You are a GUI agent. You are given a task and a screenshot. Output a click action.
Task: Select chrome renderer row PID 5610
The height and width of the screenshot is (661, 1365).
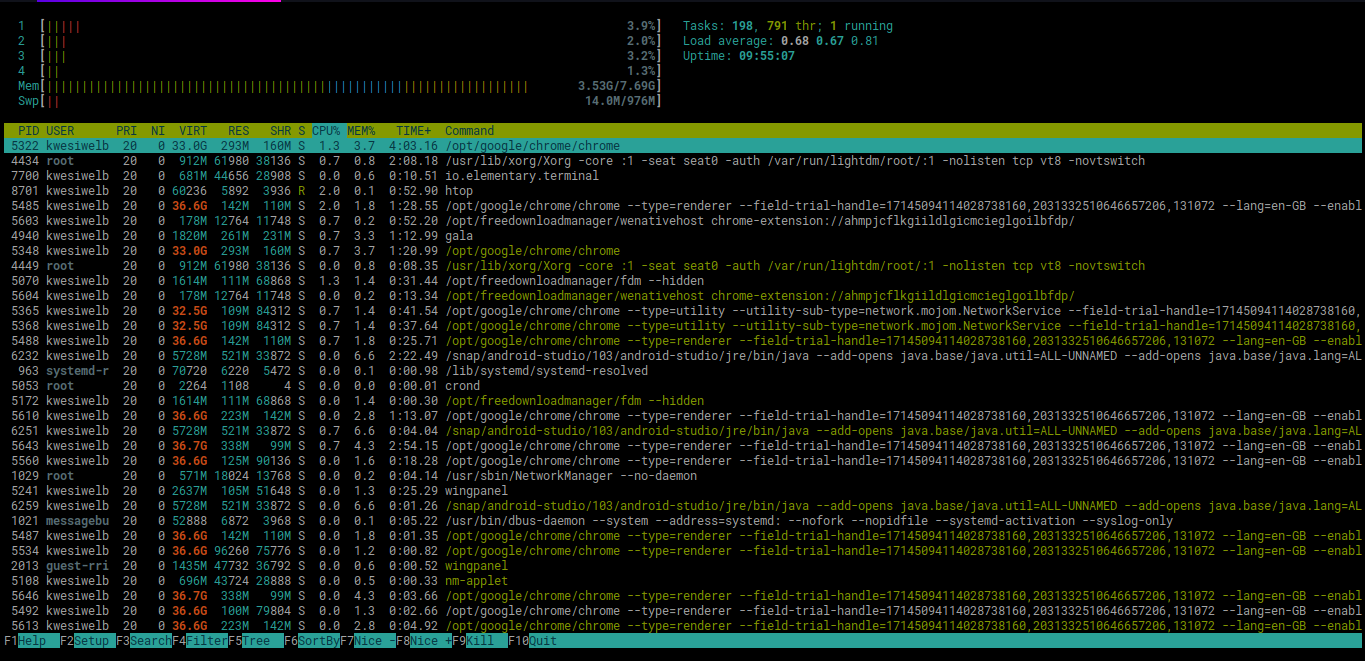[682, 416]
